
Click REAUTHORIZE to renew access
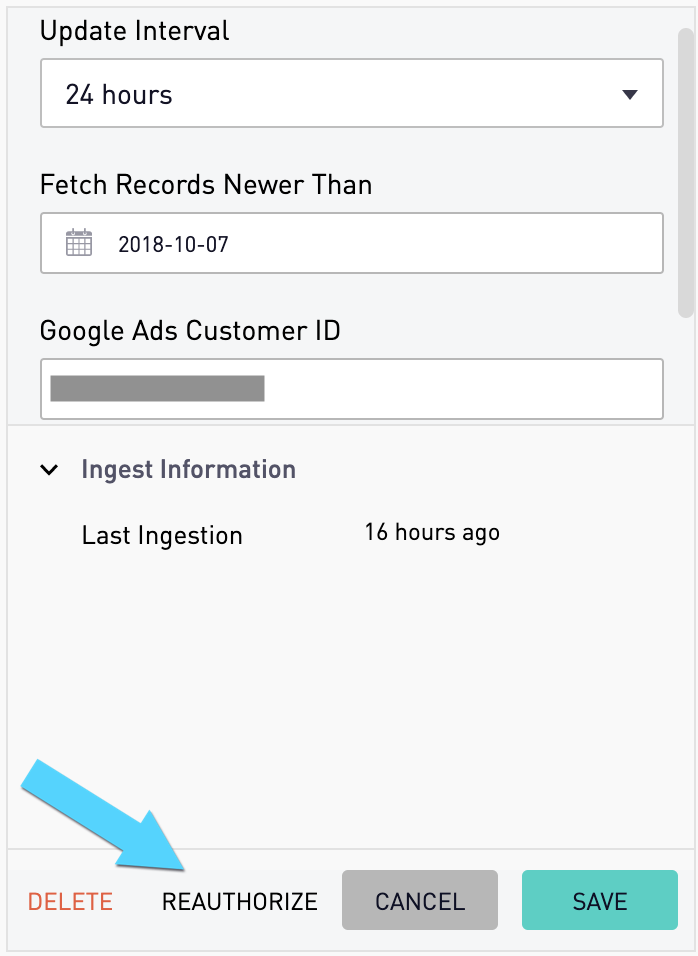[240, 901]
